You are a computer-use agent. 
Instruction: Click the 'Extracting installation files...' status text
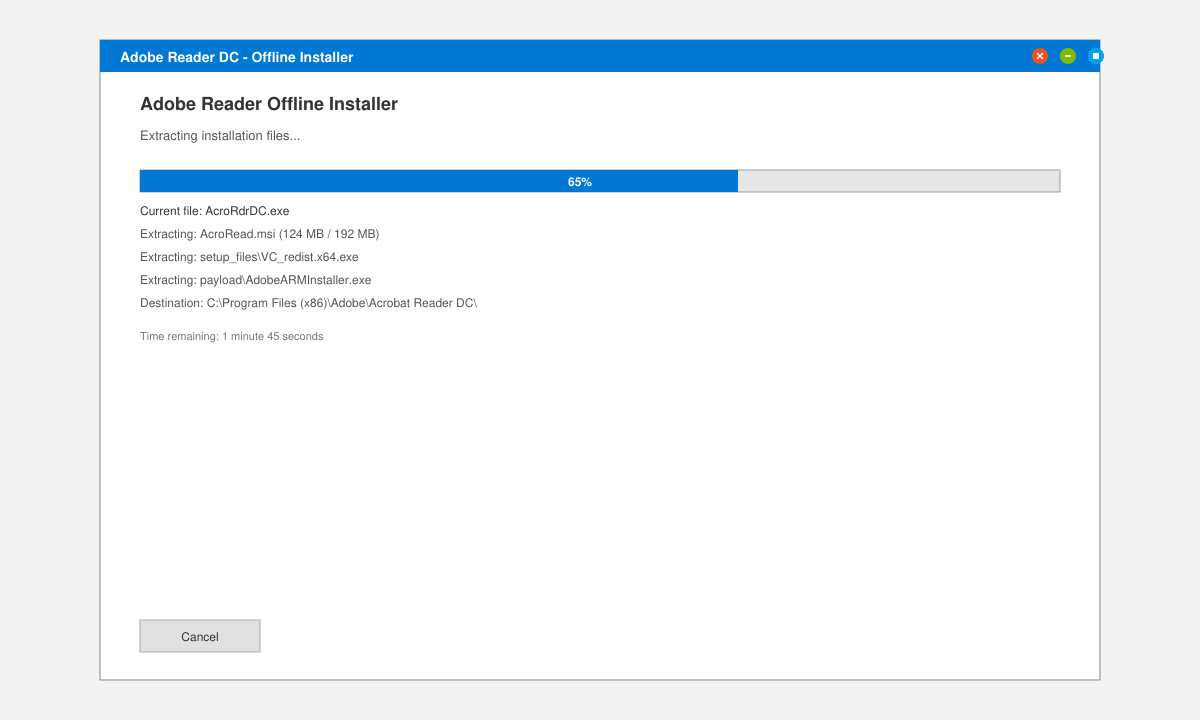(x=220, y=136)
